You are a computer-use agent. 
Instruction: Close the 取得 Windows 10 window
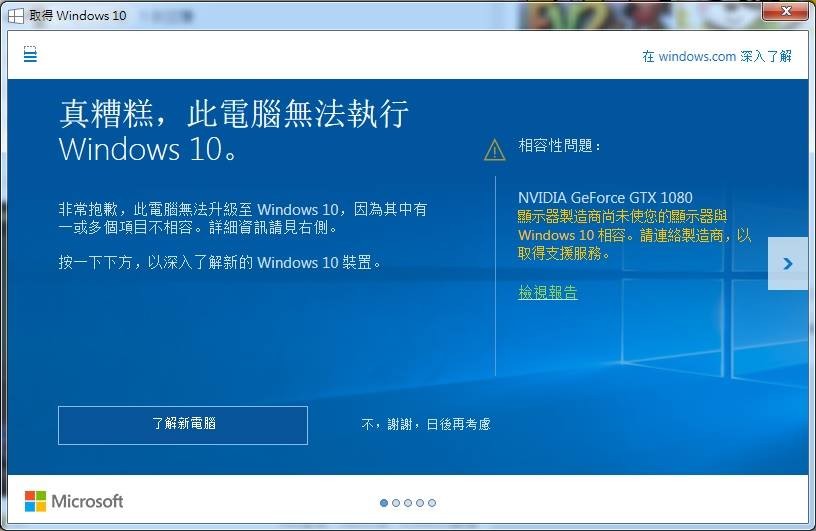coord(786,11)
